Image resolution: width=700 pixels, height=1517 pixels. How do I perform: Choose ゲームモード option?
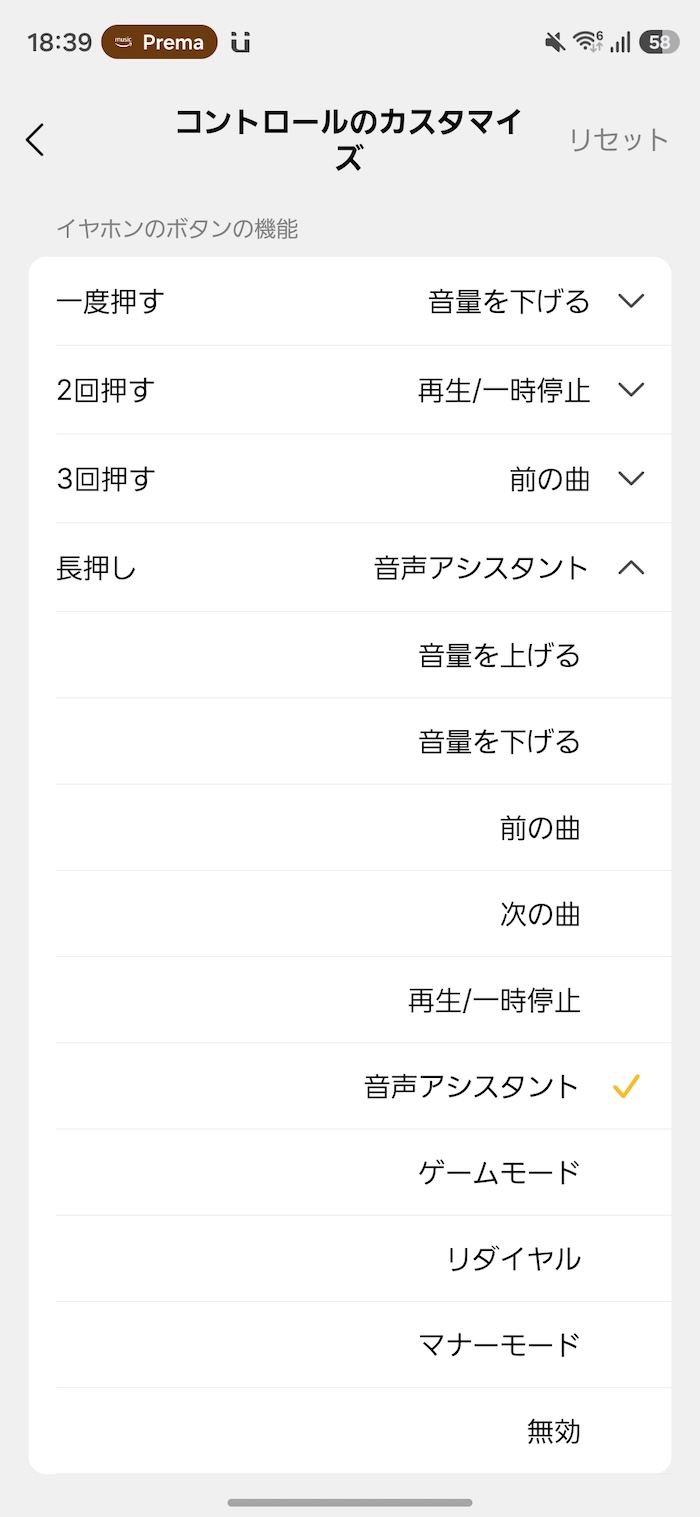(499, 1172)
